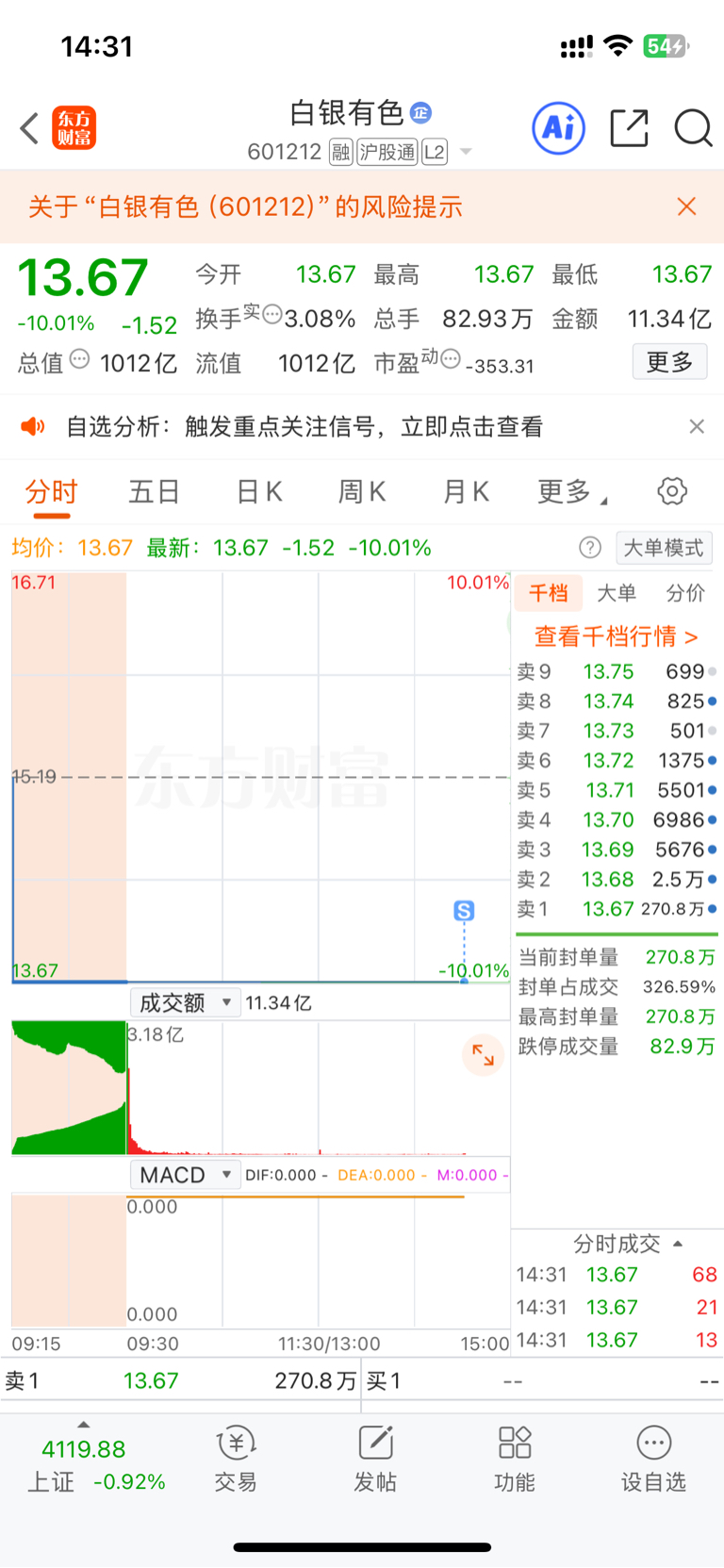Tap the 跌停成交量 82.9万 row
The image size is (724, 1568).
pyautogui.click(x=617, y=1047)
